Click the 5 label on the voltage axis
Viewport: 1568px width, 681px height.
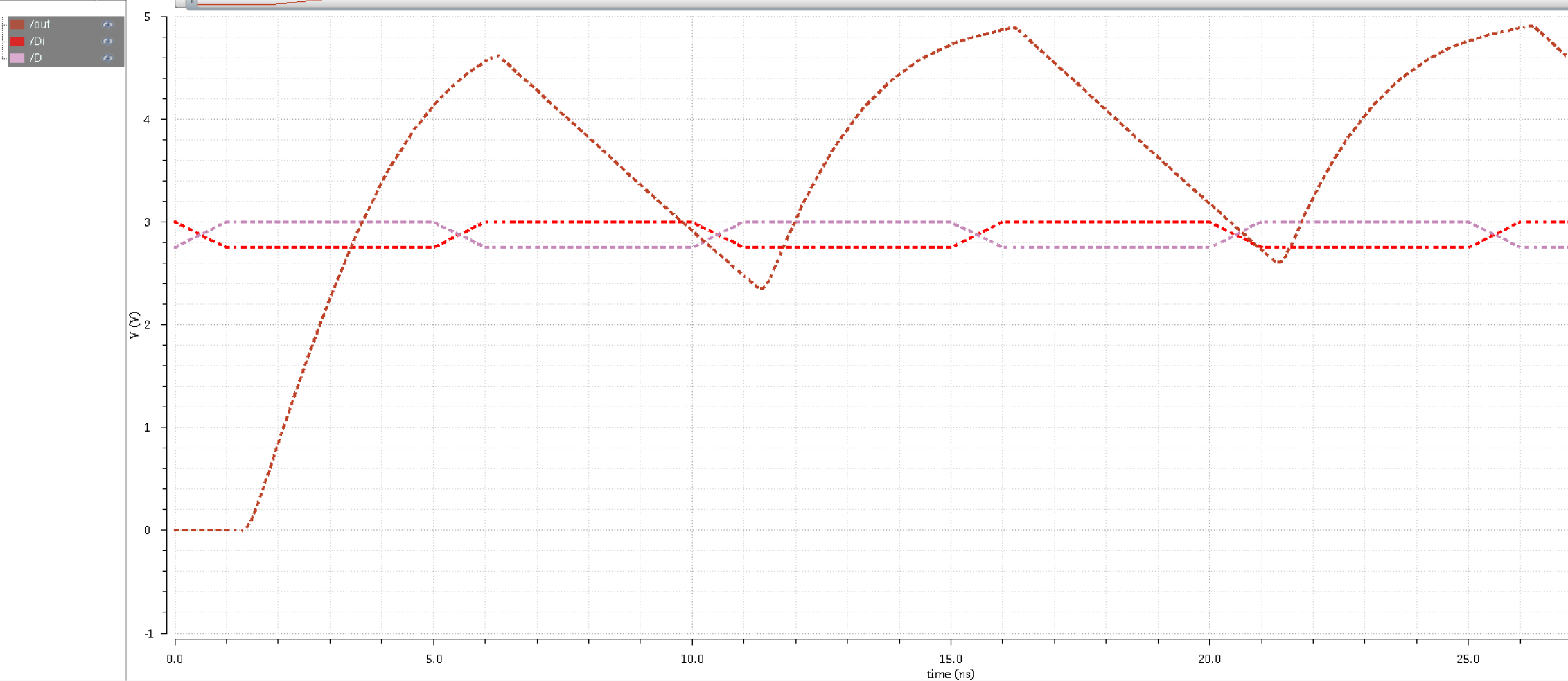147,17
